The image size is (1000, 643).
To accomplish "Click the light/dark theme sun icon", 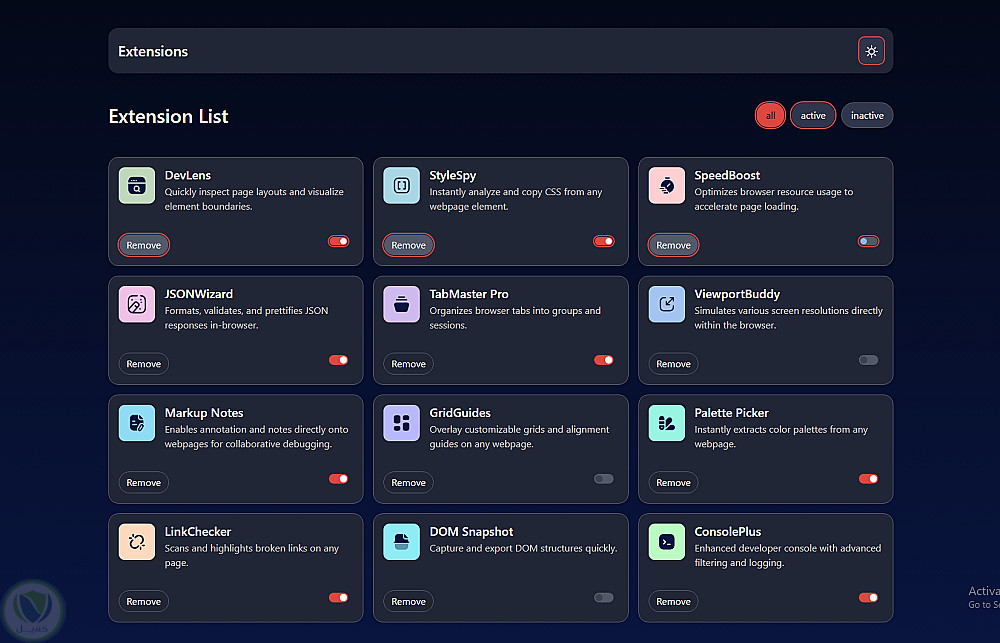I will pyautogui.click(x=871, y=51).
